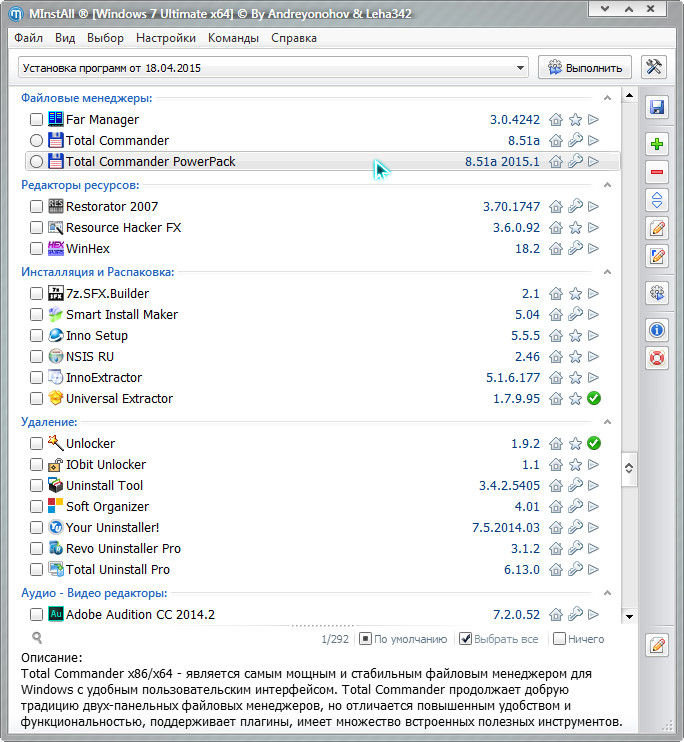Add a program with the green plus icon
The image size is (684, 742).
pos(657,144)
